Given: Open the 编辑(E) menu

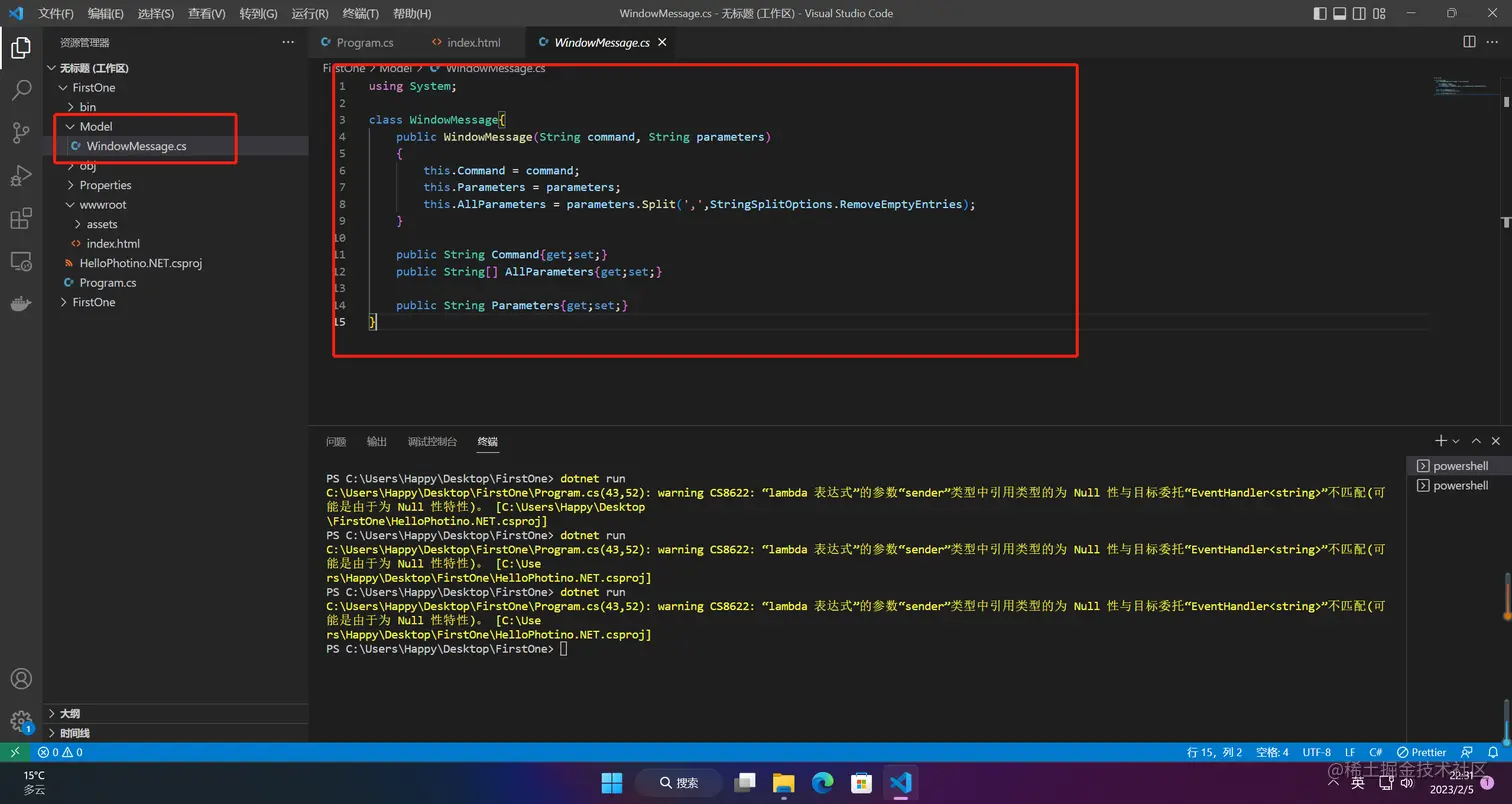Looking at the screenshot, I should click(105, 13).
